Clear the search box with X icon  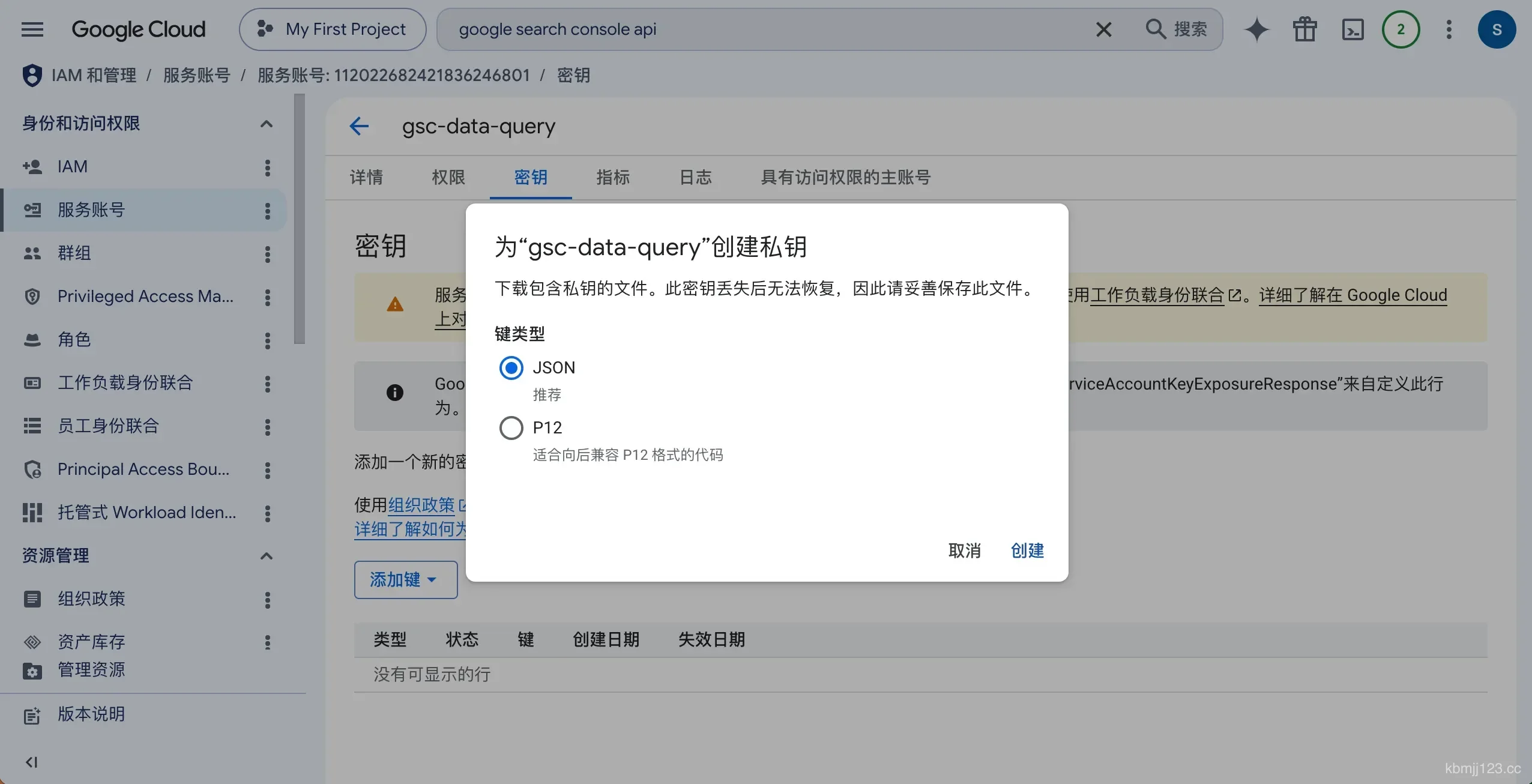coord(1103,29)
